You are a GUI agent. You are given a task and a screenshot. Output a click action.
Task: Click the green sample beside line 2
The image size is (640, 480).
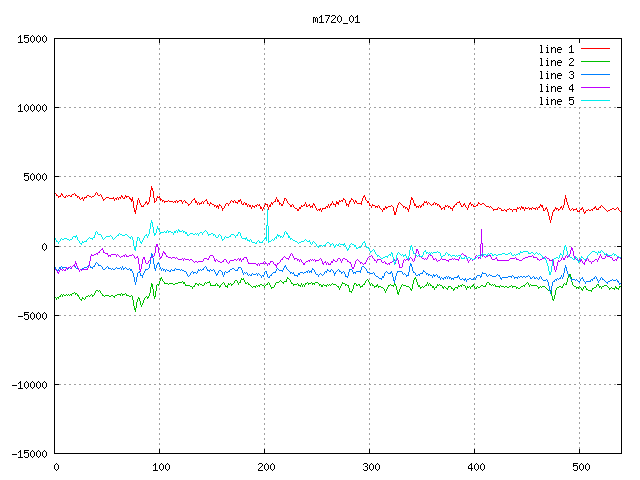595,62
